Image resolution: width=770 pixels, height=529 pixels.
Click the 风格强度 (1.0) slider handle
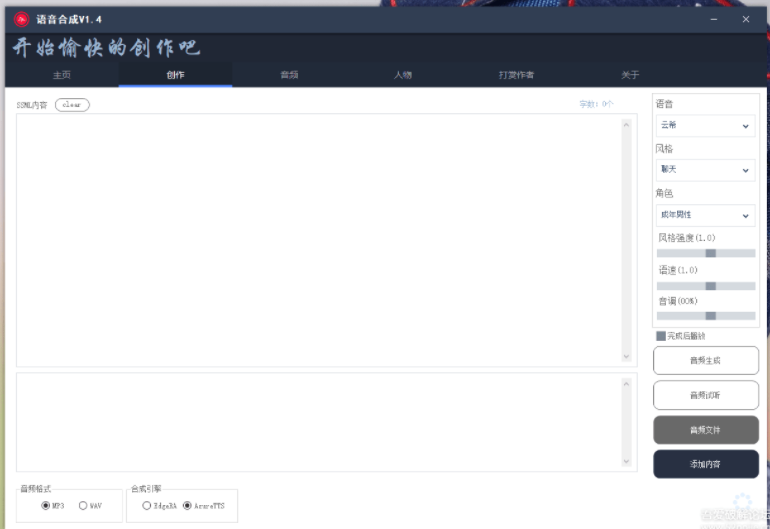tap(711, 253)
